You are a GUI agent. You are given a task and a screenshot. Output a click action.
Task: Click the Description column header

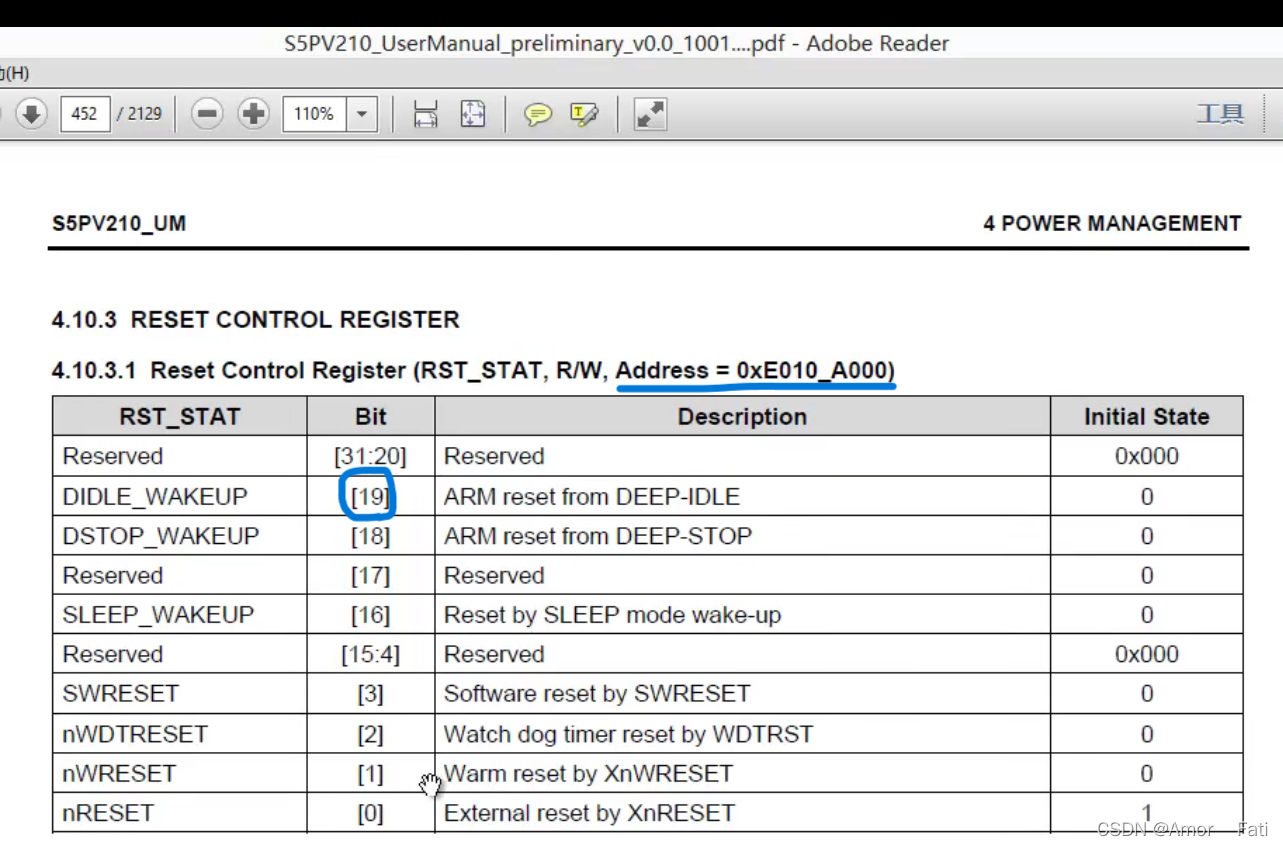coord(742,417)
